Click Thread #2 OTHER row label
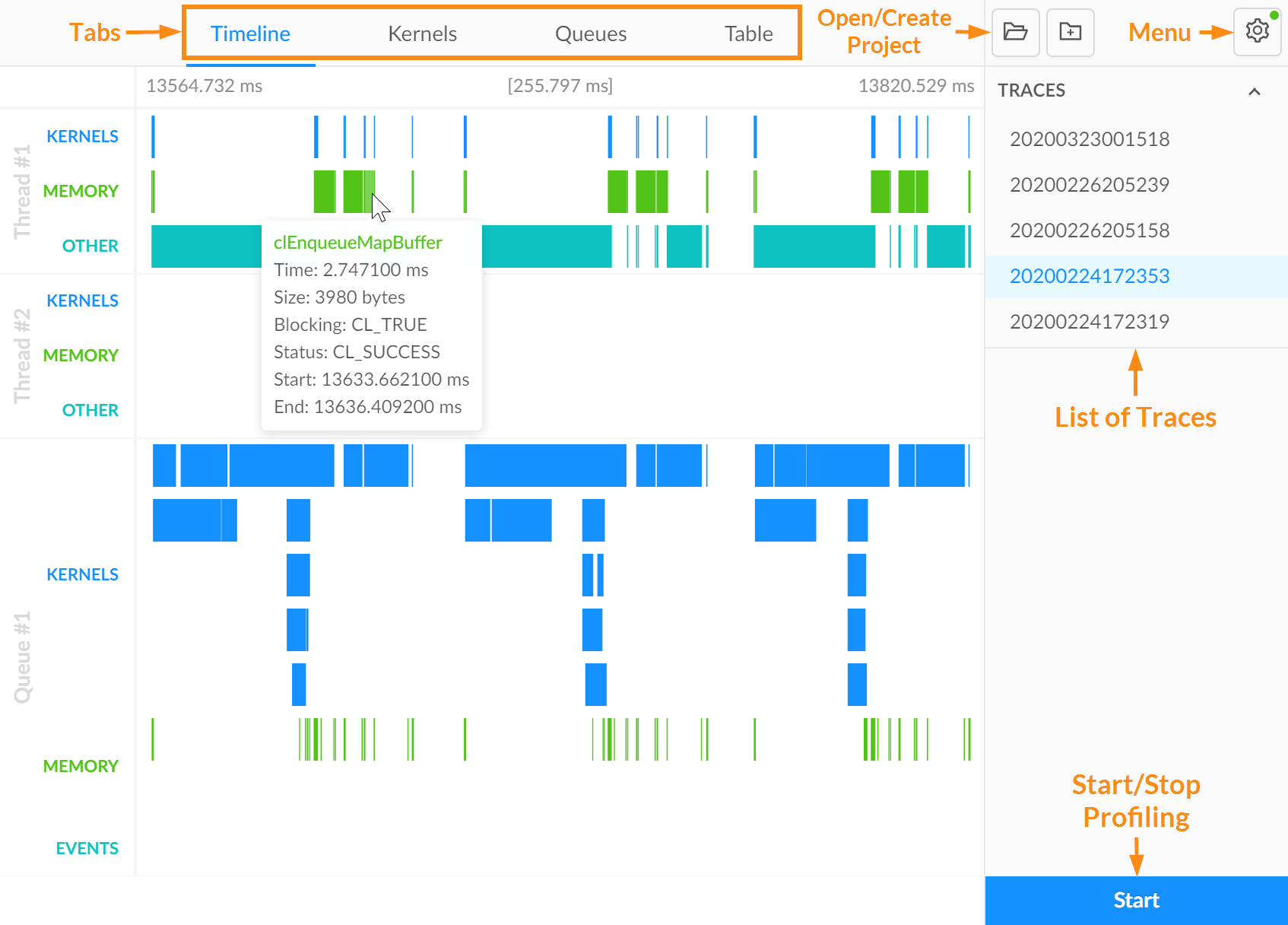 90,410
